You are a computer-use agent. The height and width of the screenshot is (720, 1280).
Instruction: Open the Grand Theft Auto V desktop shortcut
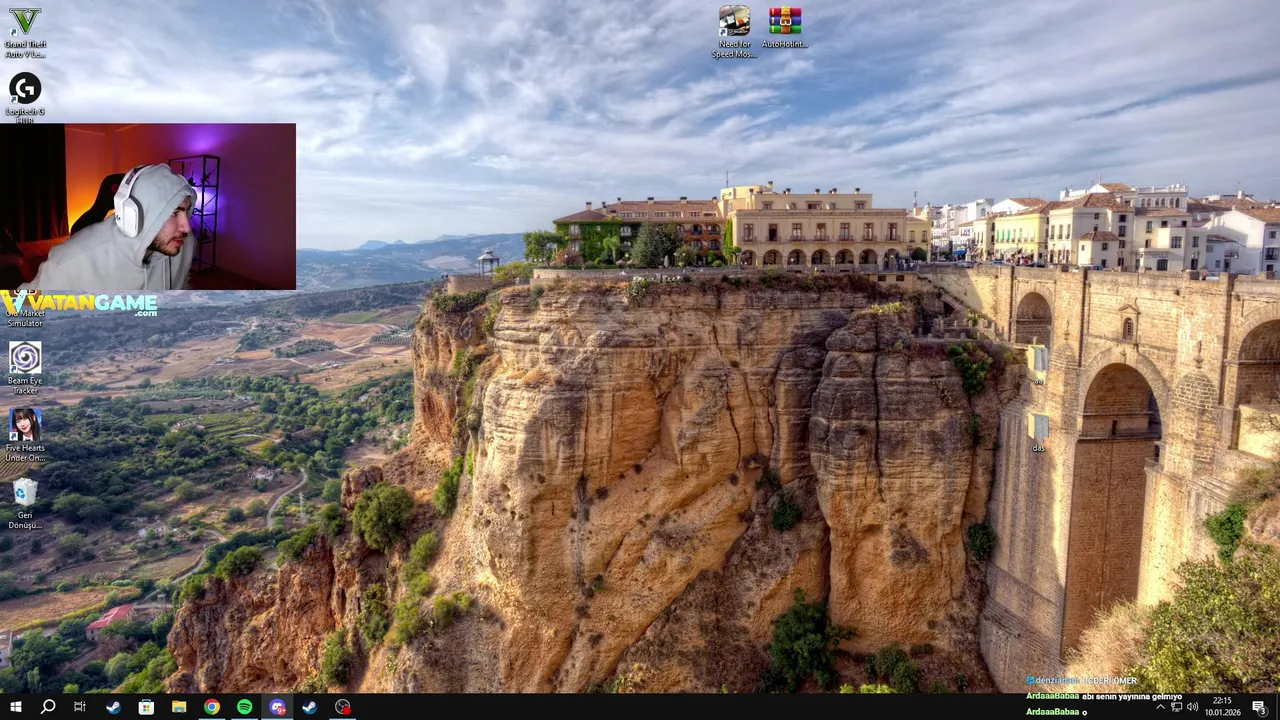coord(25,31)
